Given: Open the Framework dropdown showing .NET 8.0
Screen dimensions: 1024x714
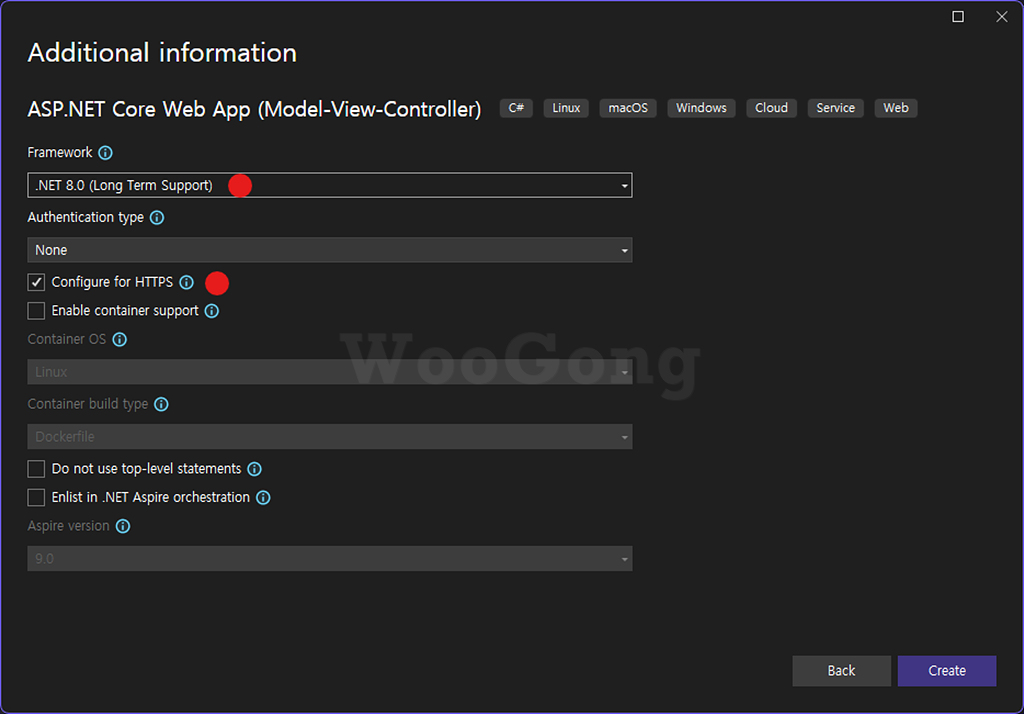Looking at the screenshot, I should (x=330, y=186).
